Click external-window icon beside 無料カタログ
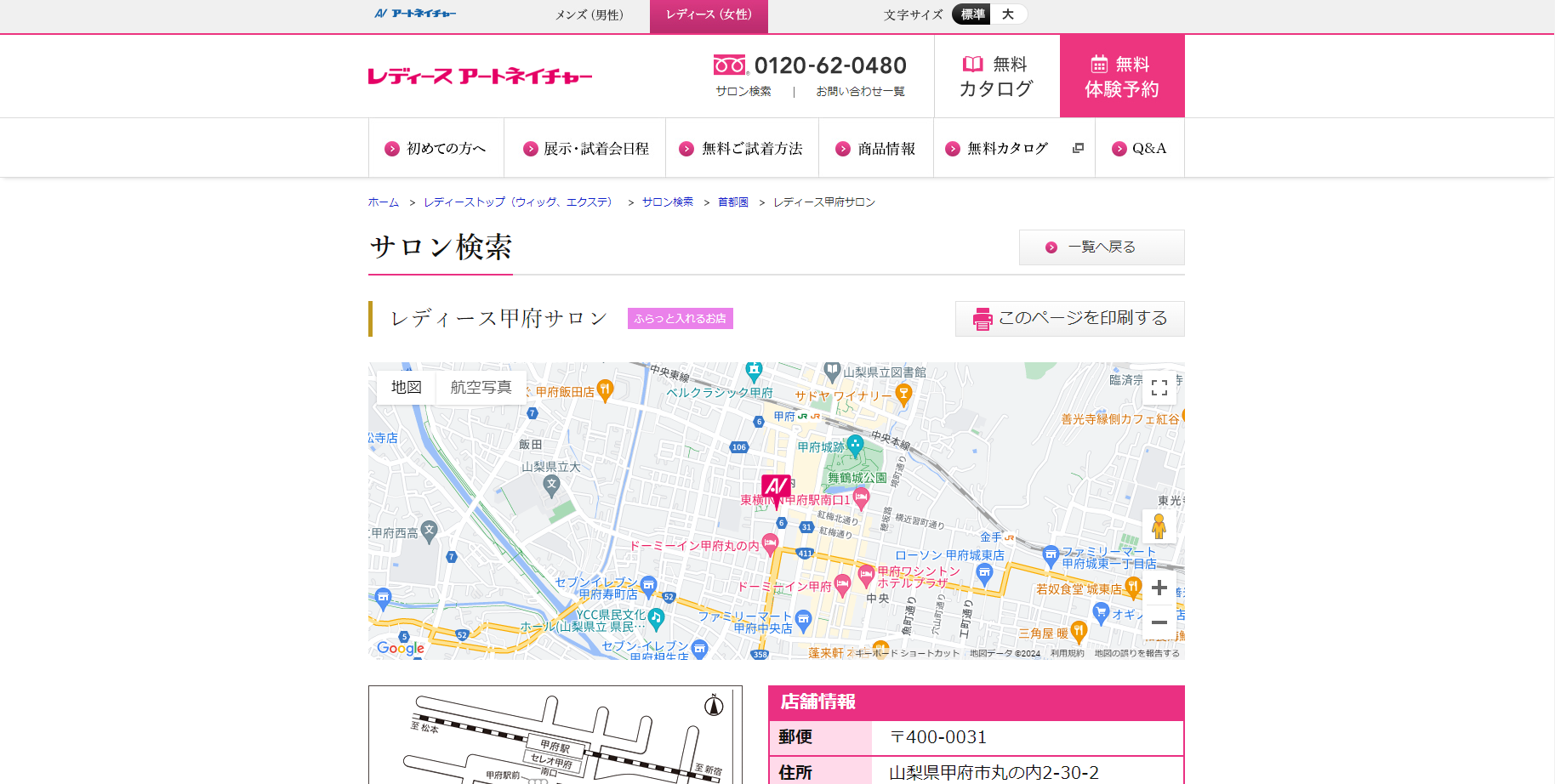The height and width of the screenshot is (784, 1555). pyautogui.click(x=1078, y=148)
